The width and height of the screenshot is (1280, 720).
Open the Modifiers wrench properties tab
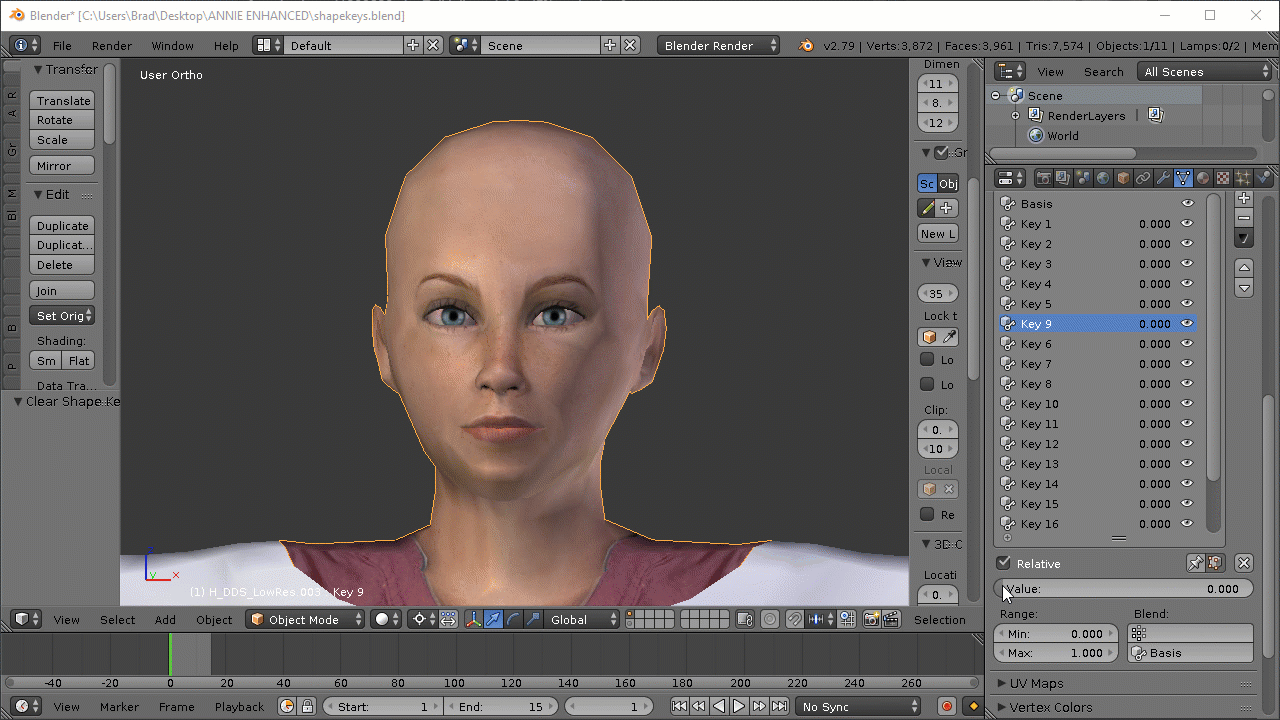click(x=1163, y=178)
